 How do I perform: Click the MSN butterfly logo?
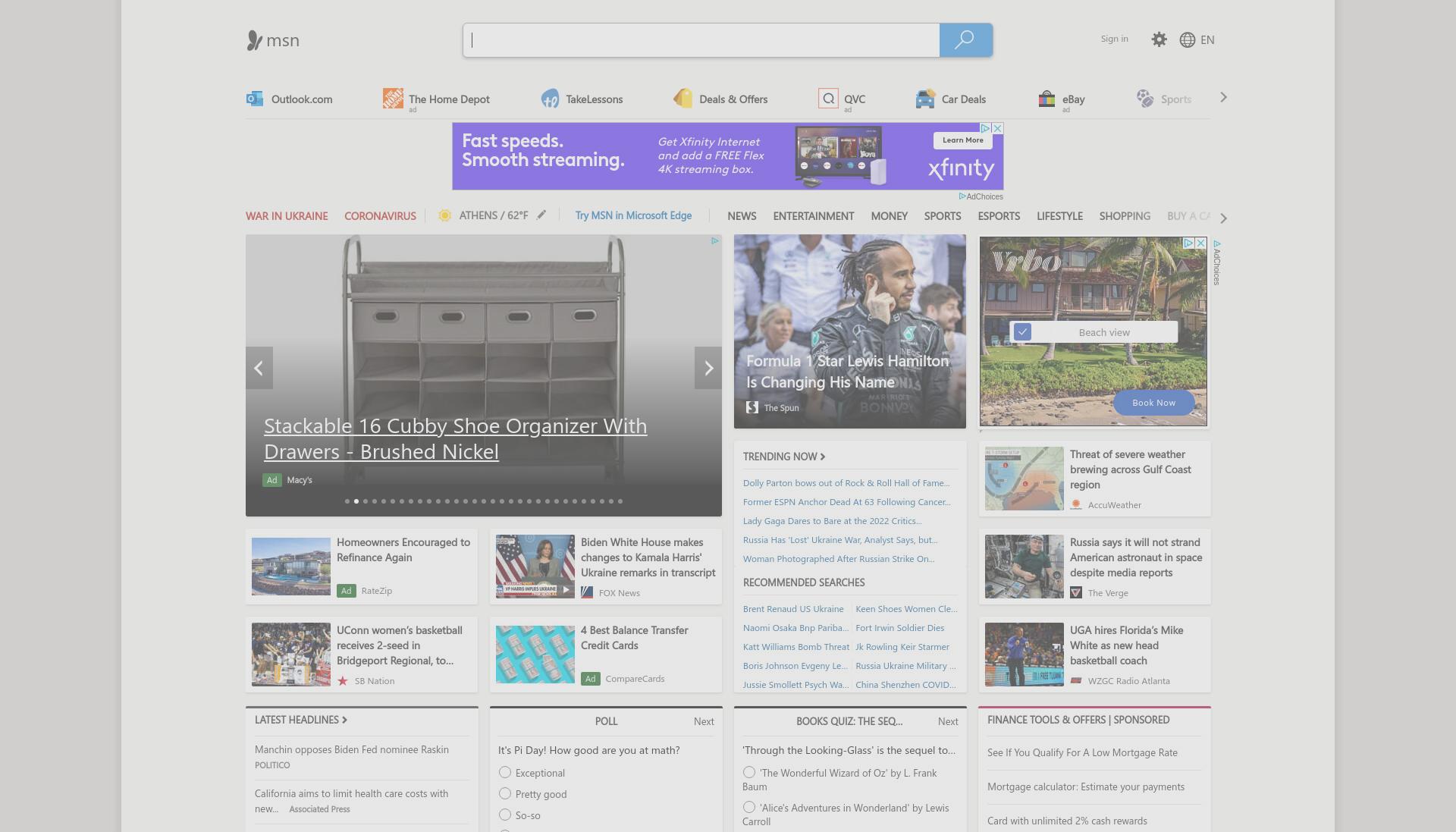(x=254, y=40)
